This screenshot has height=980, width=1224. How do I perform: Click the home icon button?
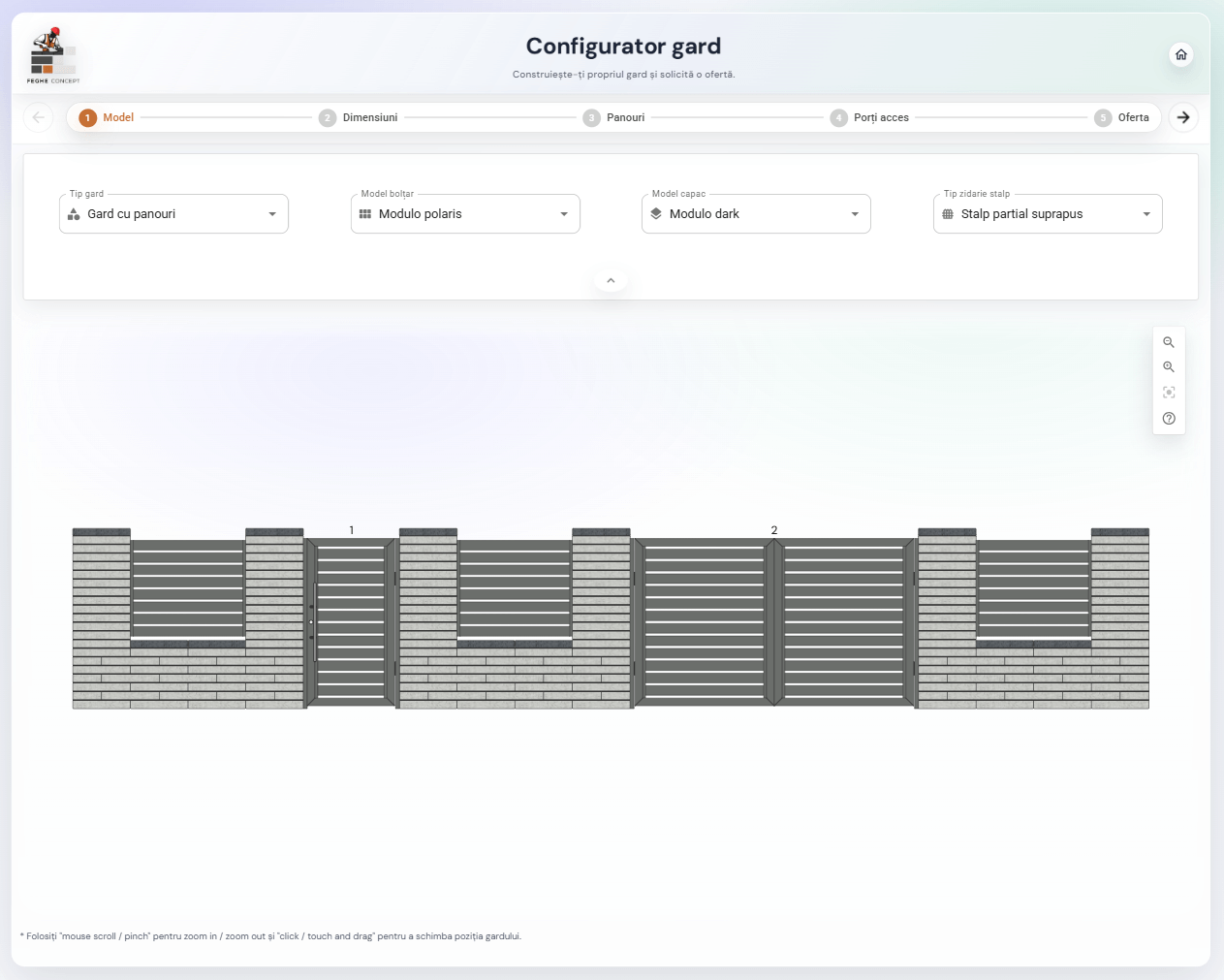(1180, 55)
